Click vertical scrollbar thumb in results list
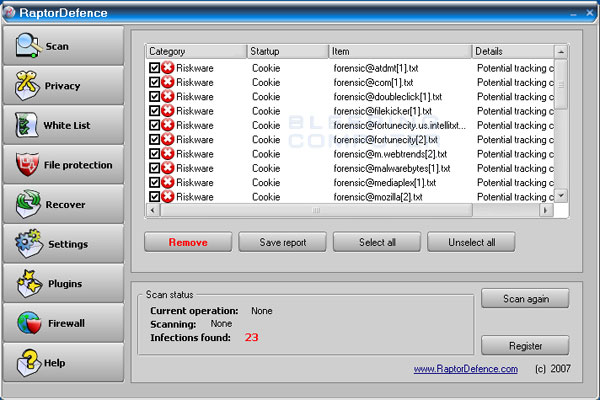Screen dimensions: 600x400 tap(561, 84)
